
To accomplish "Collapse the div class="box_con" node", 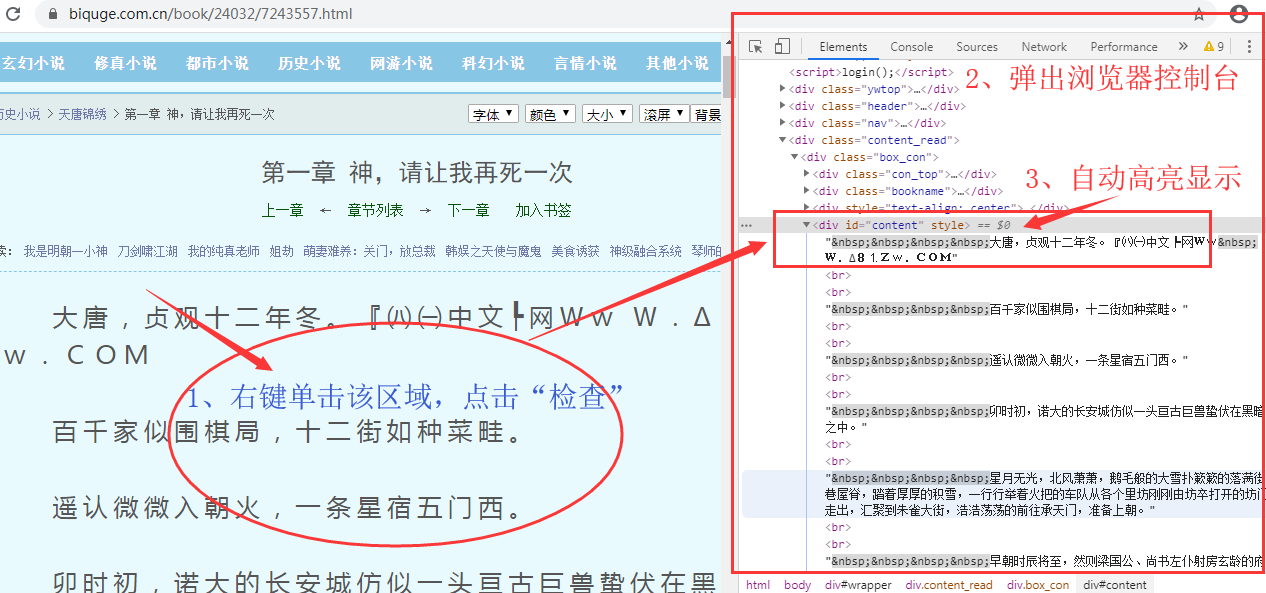I will click(x=795, y=157).
